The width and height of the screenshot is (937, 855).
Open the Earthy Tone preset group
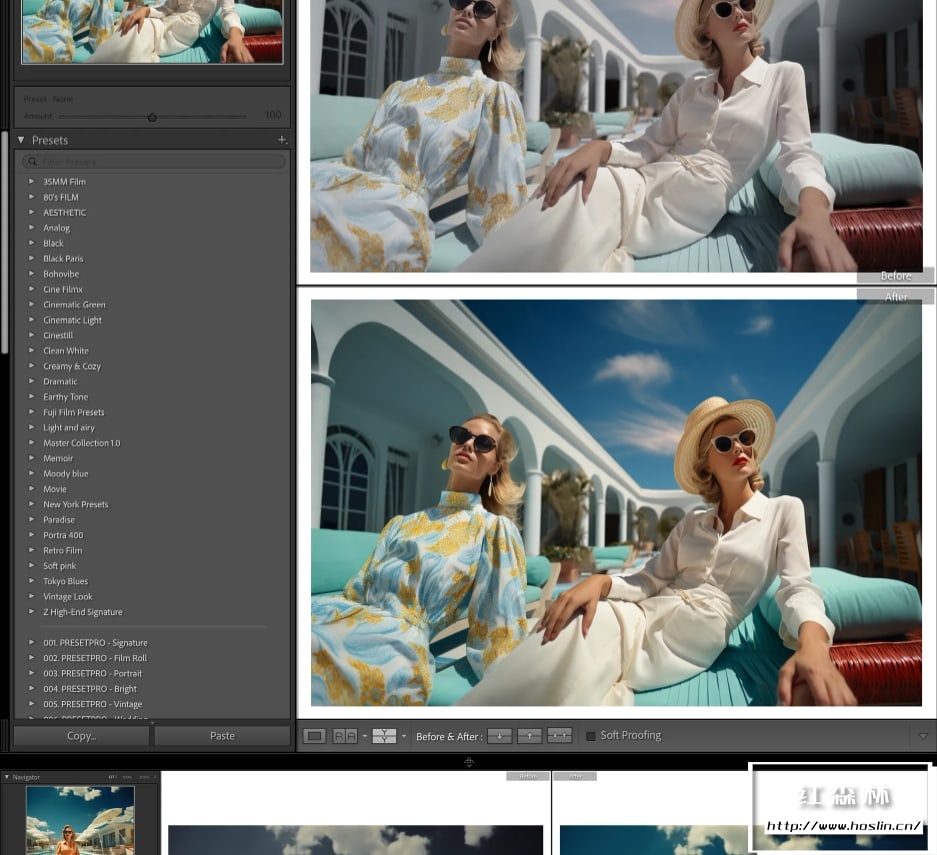tap(65, 397)
